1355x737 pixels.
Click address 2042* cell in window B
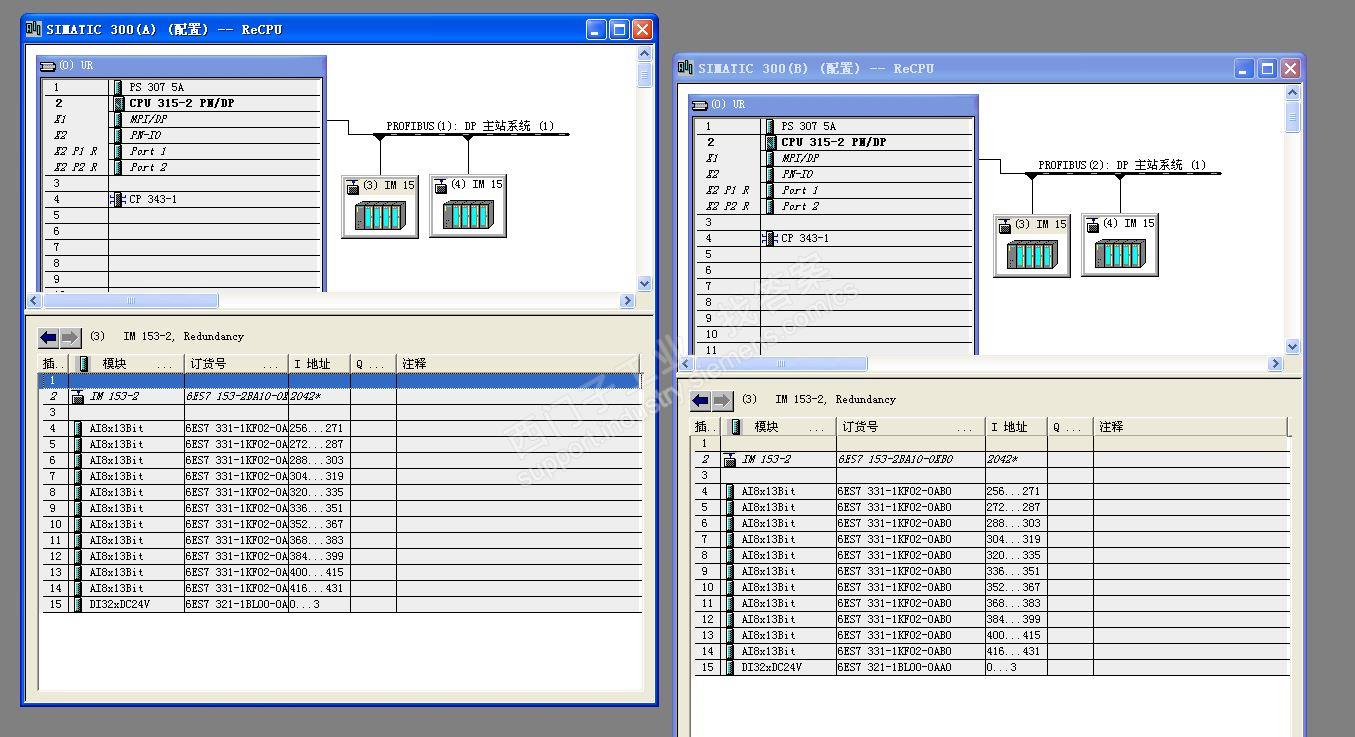pyautogui.click(x=1016, y=459)
